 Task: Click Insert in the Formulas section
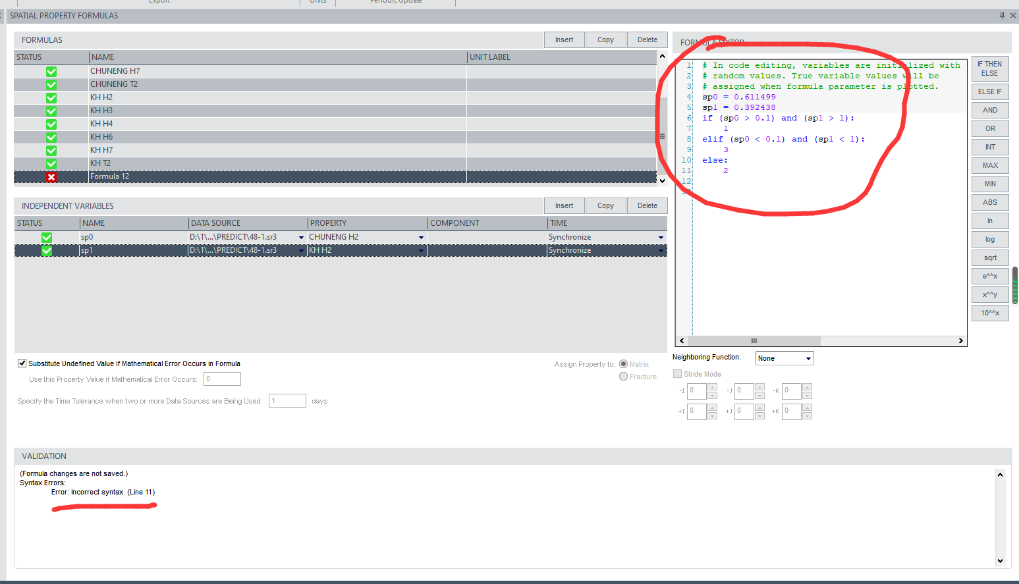(564, 40)
